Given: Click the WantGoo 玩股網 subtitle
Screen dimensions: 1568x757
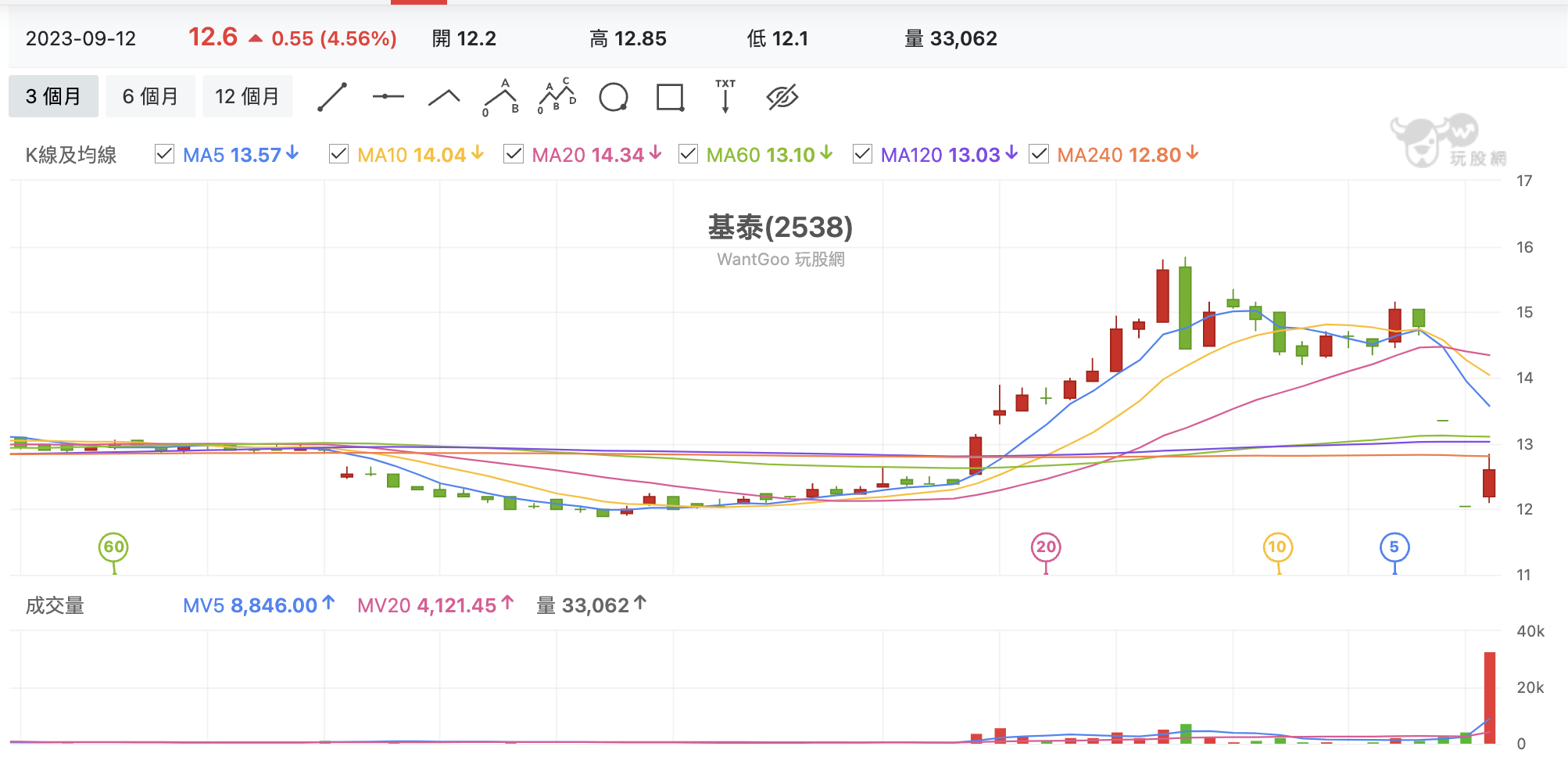Looking at the screenshot, I should coord(780,260).
